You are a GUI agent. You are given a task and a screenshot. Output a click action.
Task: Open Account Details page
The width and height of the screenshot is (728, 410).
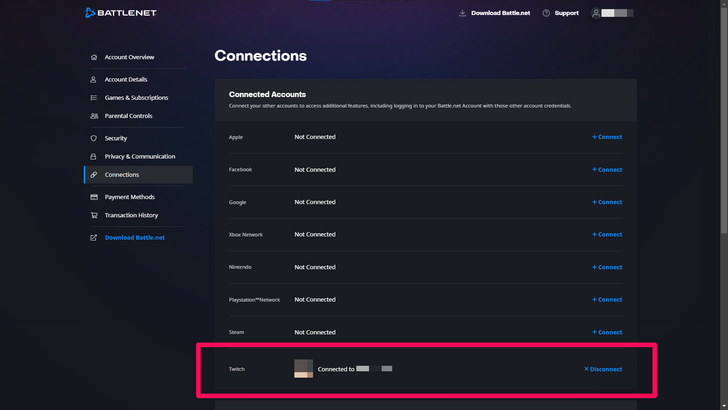click(126, 79)
